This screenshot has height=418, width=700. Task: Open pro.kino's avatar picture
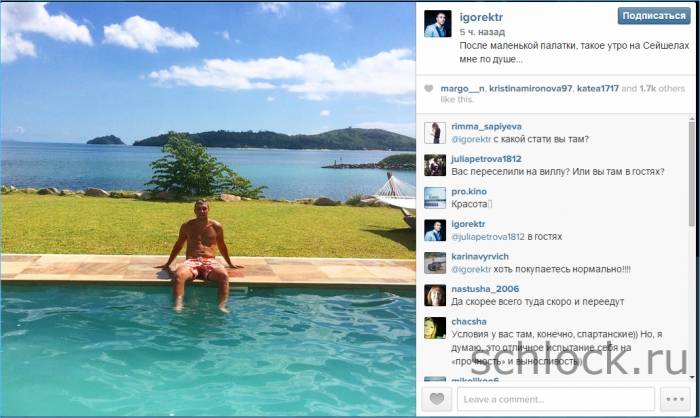[435, 198]
